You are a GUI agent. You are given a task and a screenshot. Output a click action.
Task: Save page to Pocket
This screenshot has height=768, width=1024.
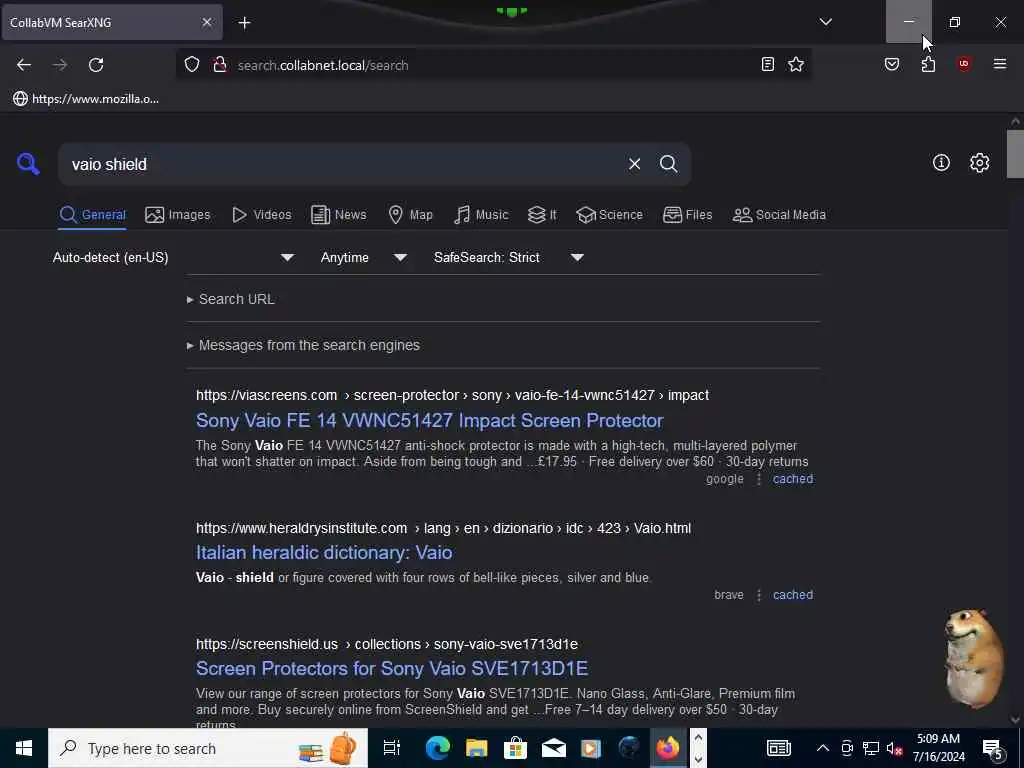[891, 65]
